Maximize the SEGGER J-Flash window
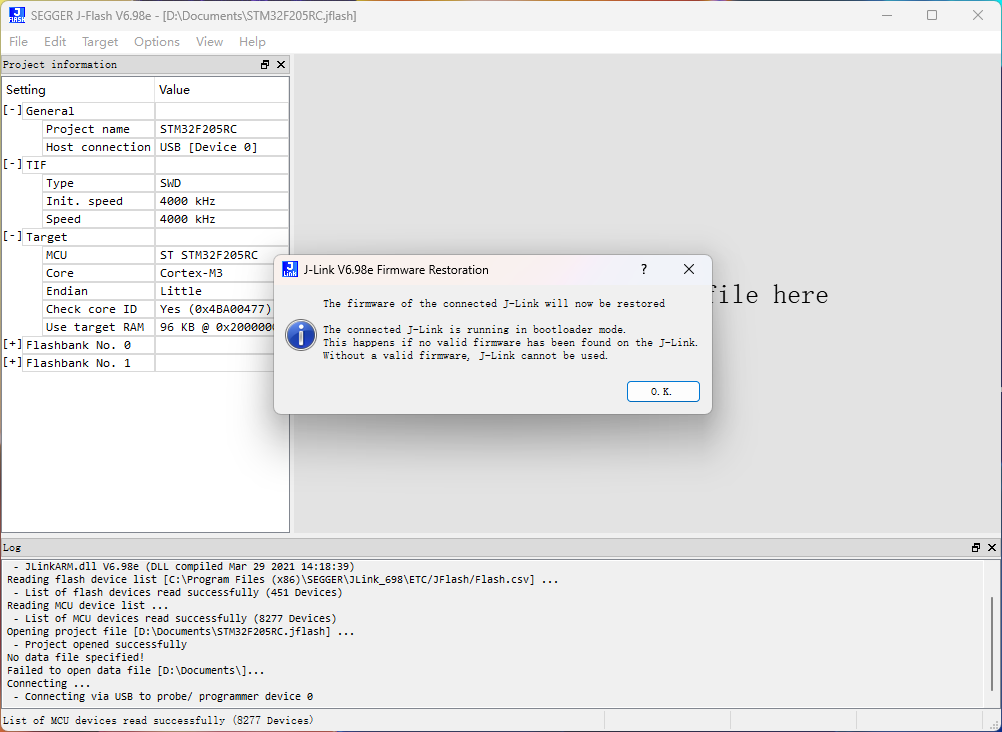The image size is (1002, 732). pos(932,15)
